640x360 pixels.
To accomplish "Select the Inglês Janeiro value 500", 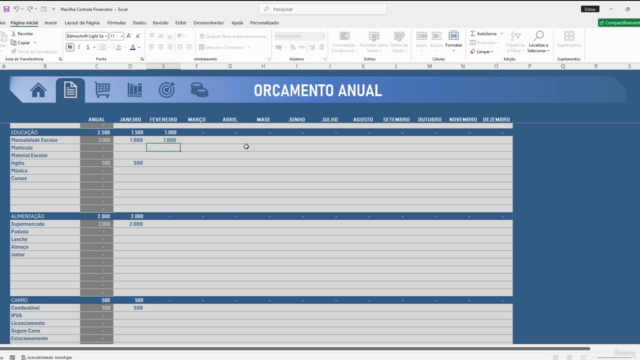I will tap(138, 163).
